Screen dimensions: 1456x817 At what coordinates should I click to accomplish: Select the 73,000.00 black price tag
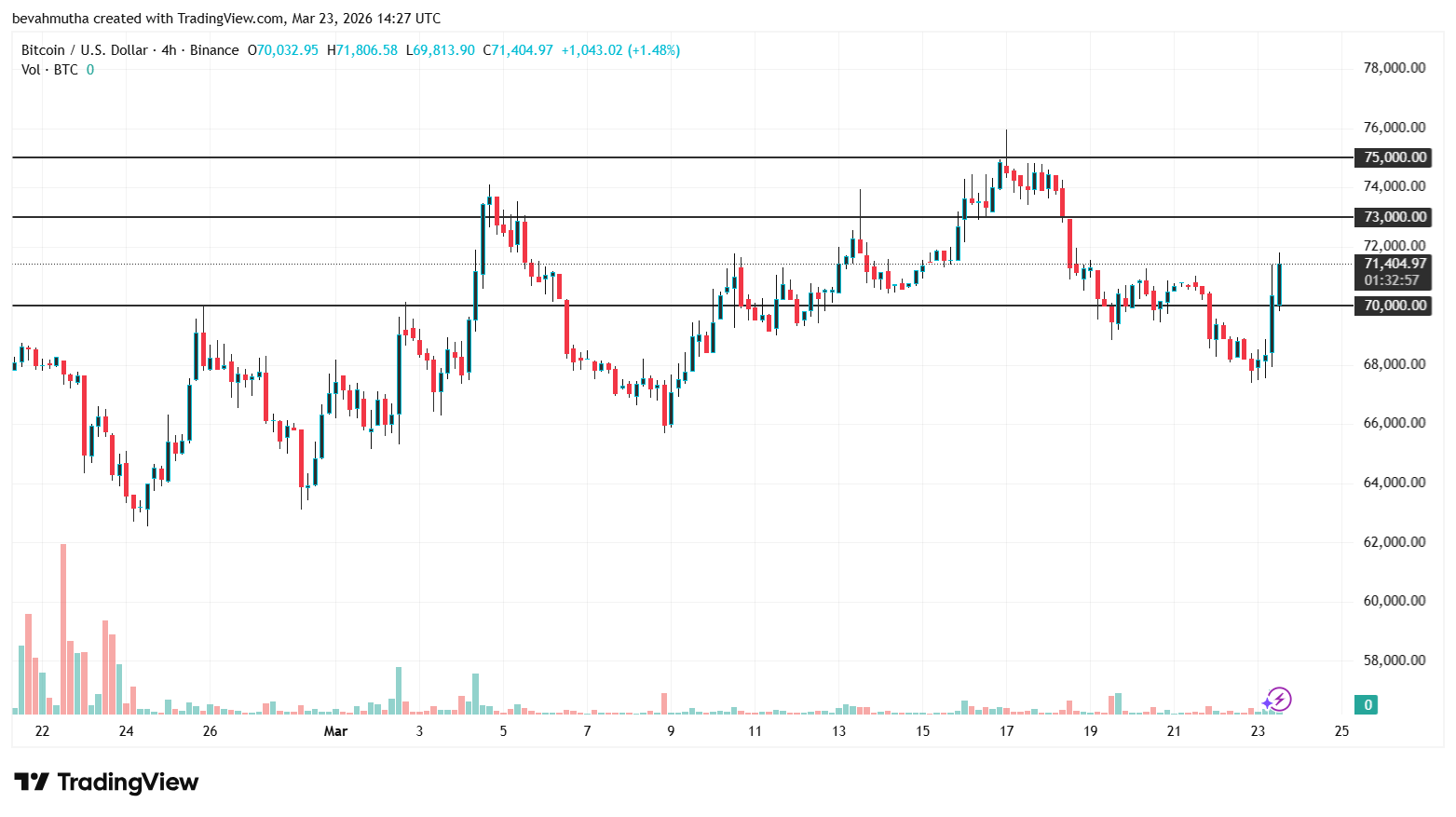(x=1394, y=217)
